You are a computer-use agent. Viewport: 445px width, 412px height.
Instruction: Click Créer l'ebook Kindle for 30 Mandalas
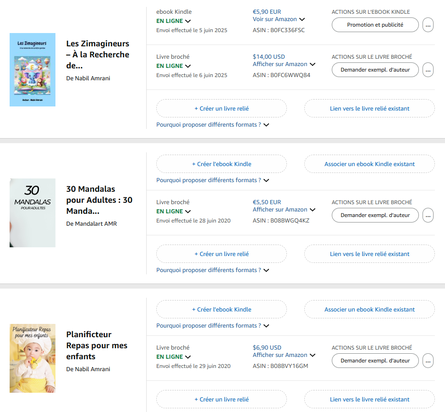pos(221,164)
